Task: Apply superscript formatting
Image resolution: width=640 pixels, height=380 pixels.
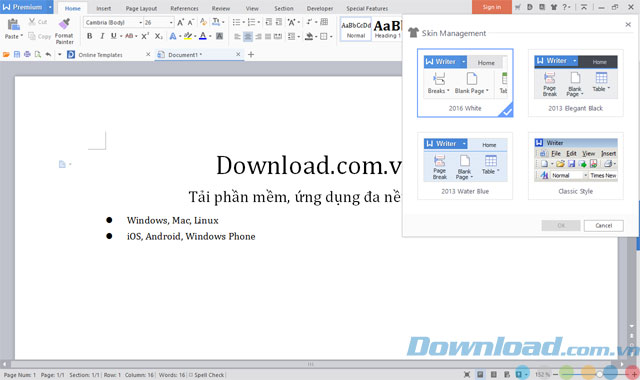Action: pos(145,36)
